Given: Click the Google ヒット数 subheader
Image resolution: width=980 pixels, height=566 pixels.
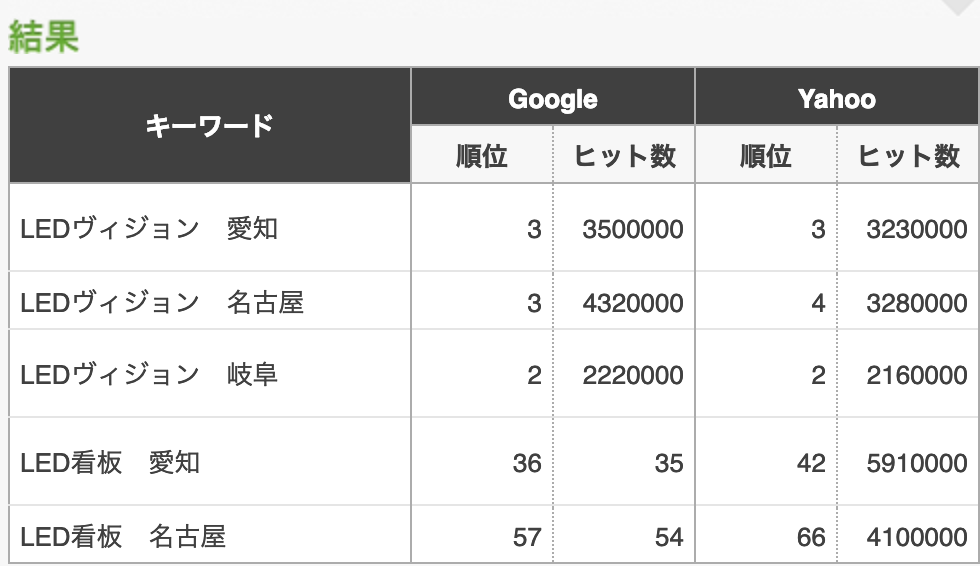Looking at the screenshot, I should 624,155.
